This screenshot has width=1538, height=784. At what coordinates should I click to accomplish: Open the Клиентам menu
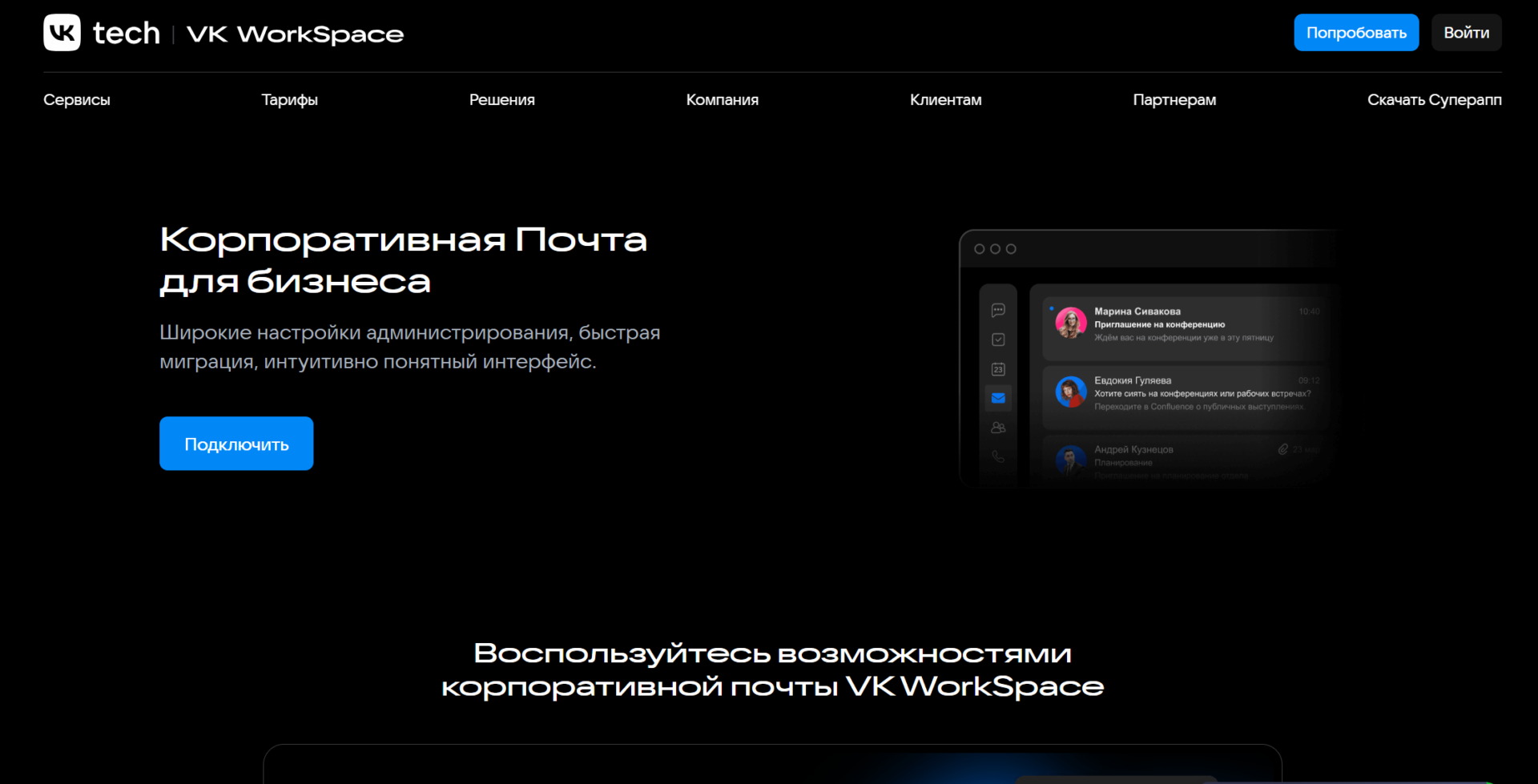(946, 100)
